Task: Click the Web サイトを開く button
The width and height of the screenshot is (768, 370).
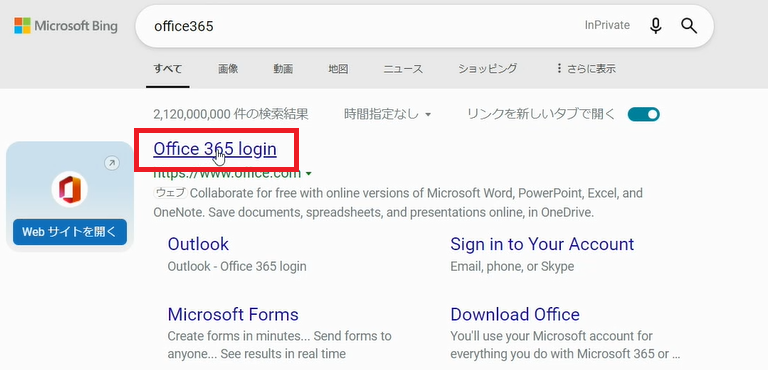Action: point(70,232)
